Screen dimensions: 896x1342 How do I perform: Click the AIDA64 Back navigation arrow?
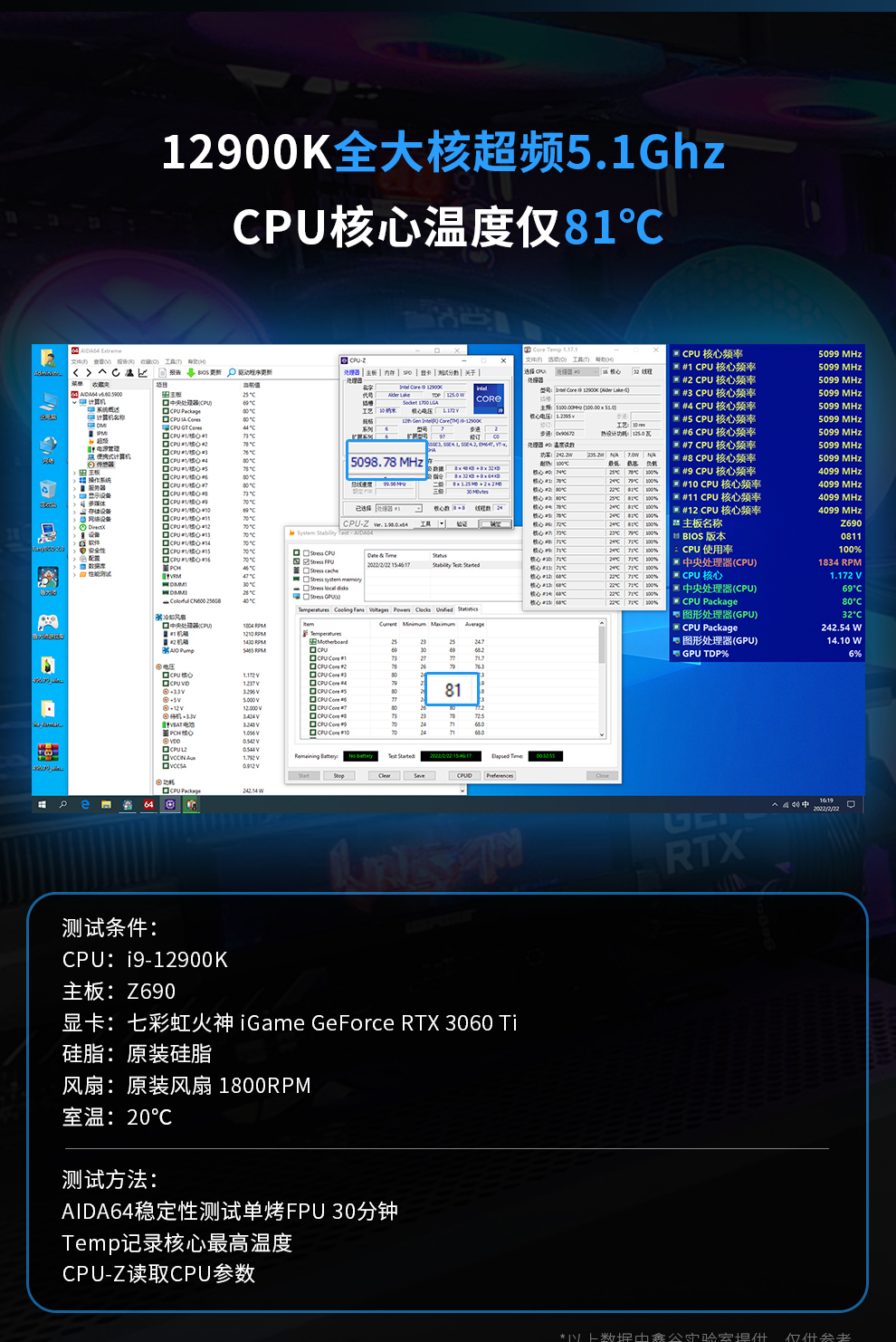pos(76,372)
